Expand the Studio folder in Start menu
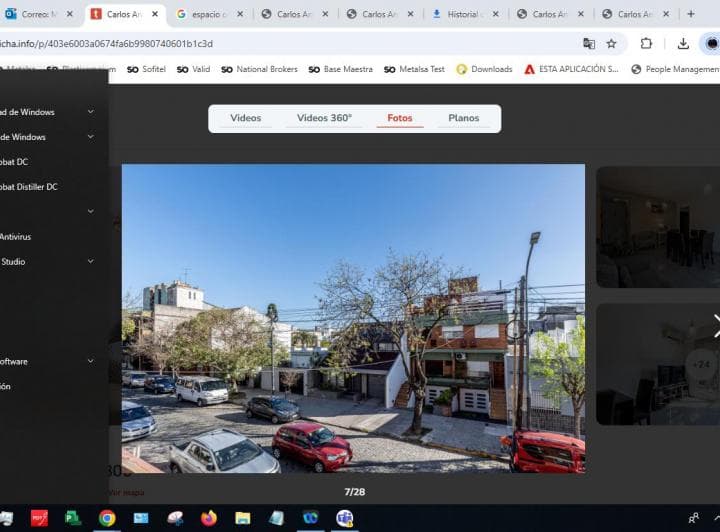This screenshot has height=532, width=720. [x=90, y=261]
